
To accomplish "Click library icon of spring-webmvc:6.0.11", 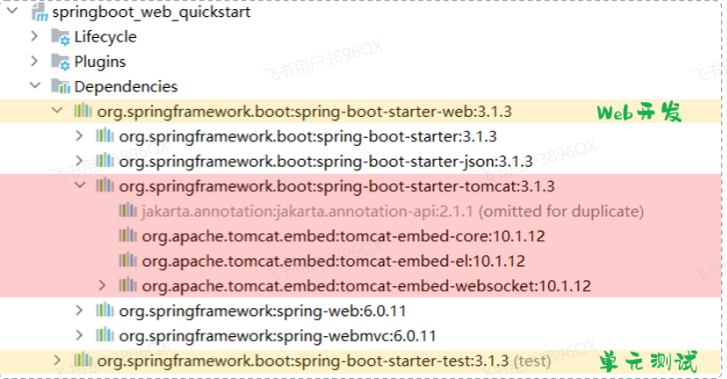I will [x=105, y=335].
